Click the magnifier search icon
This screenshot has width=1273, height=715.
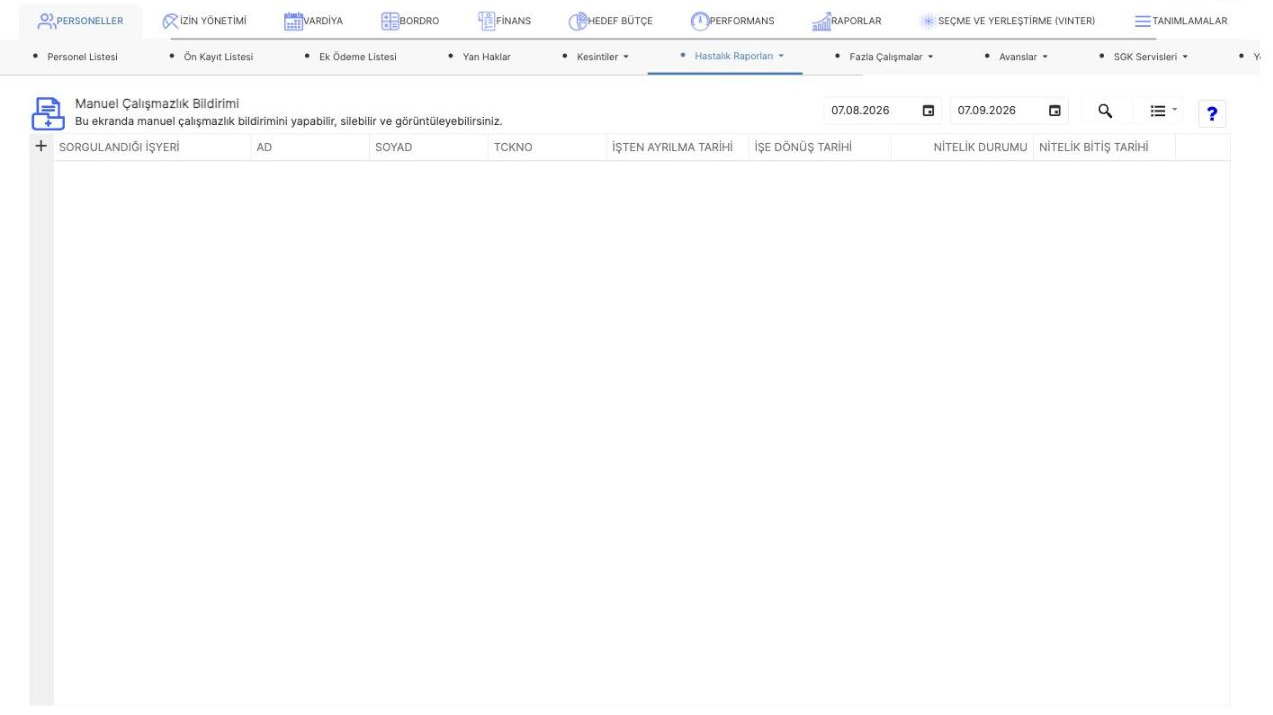[1106, 110]
